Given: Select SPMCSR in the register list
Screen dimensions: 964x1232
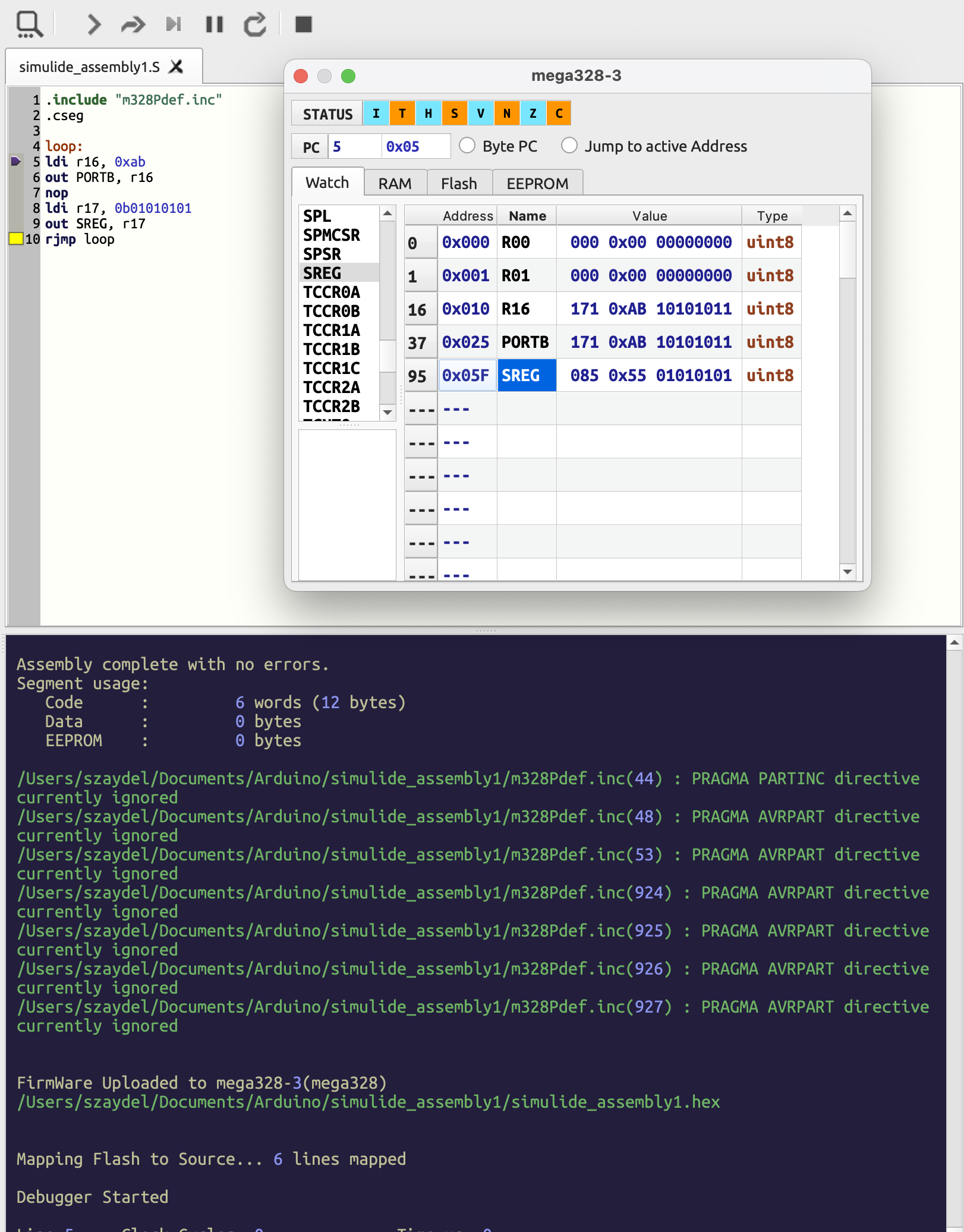Looking at the screenshot, I should click(332, 235).
